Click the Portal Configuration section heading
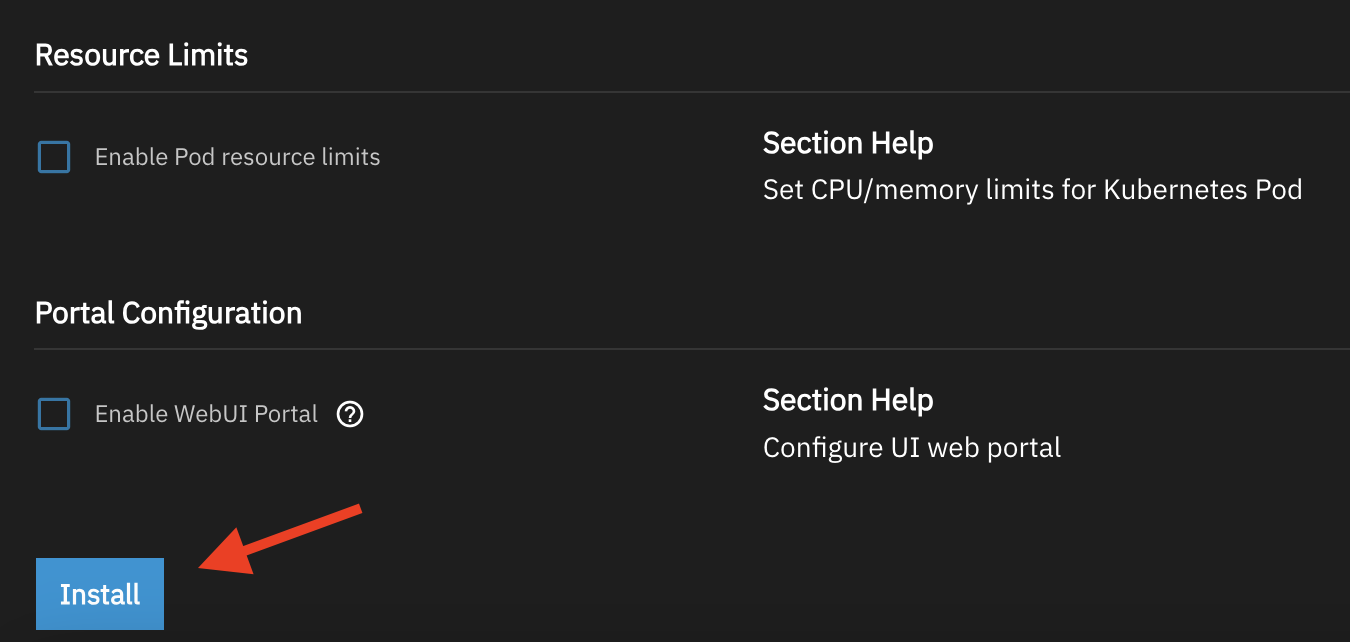 pos(168,313)
